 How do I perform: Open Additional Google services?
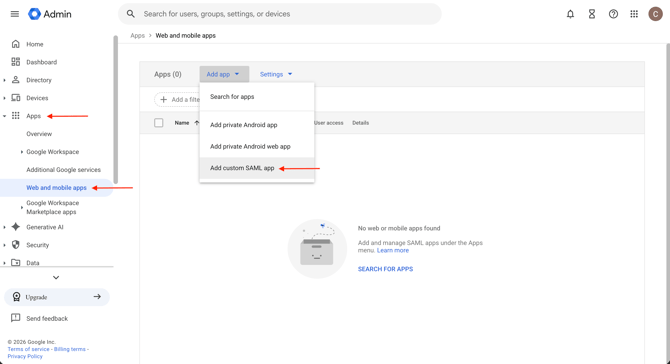[x=64, y=170]
